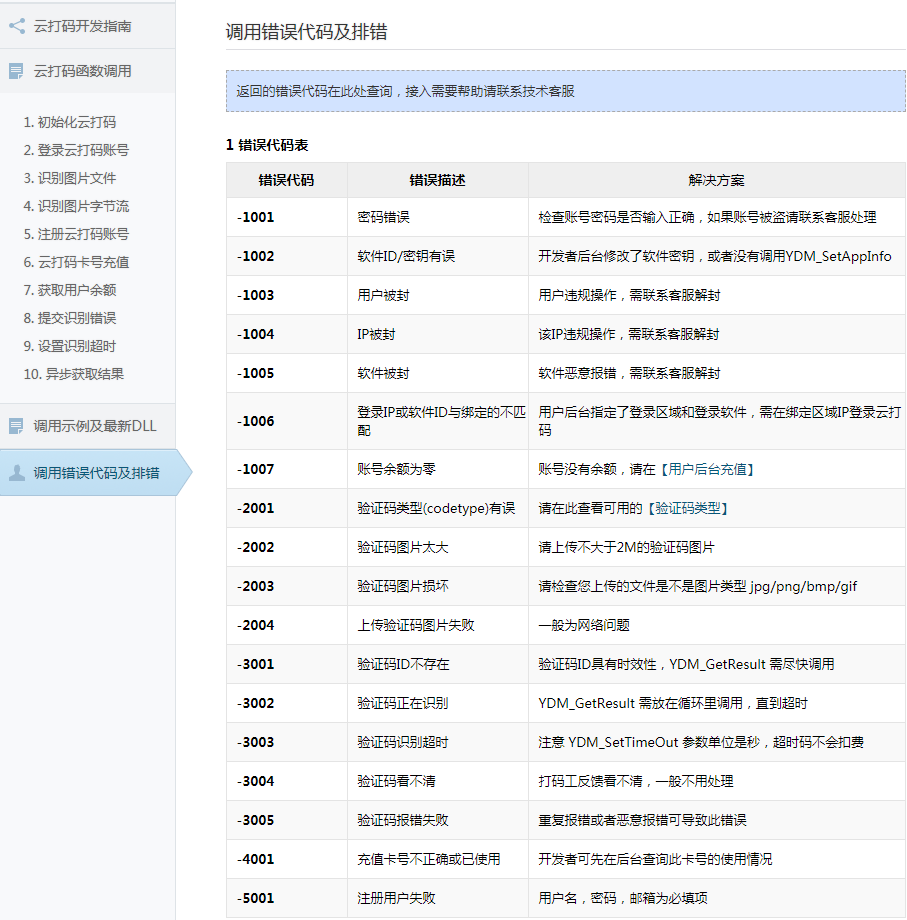Viewport: 907px width, 920px height.
Task: Click the 注册用户失败 description cell
Action: tap(438, 898)
